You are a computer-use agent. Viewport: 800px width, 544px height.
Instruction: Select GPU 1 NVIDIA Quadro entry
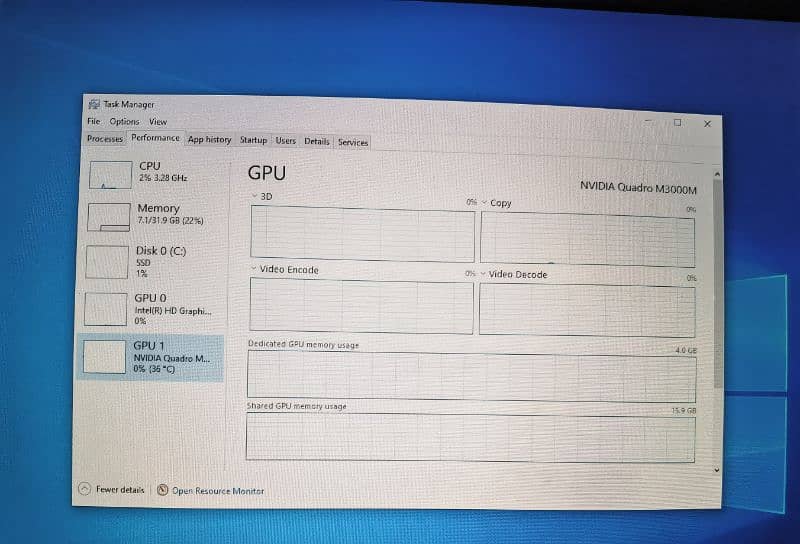point(150,356)
